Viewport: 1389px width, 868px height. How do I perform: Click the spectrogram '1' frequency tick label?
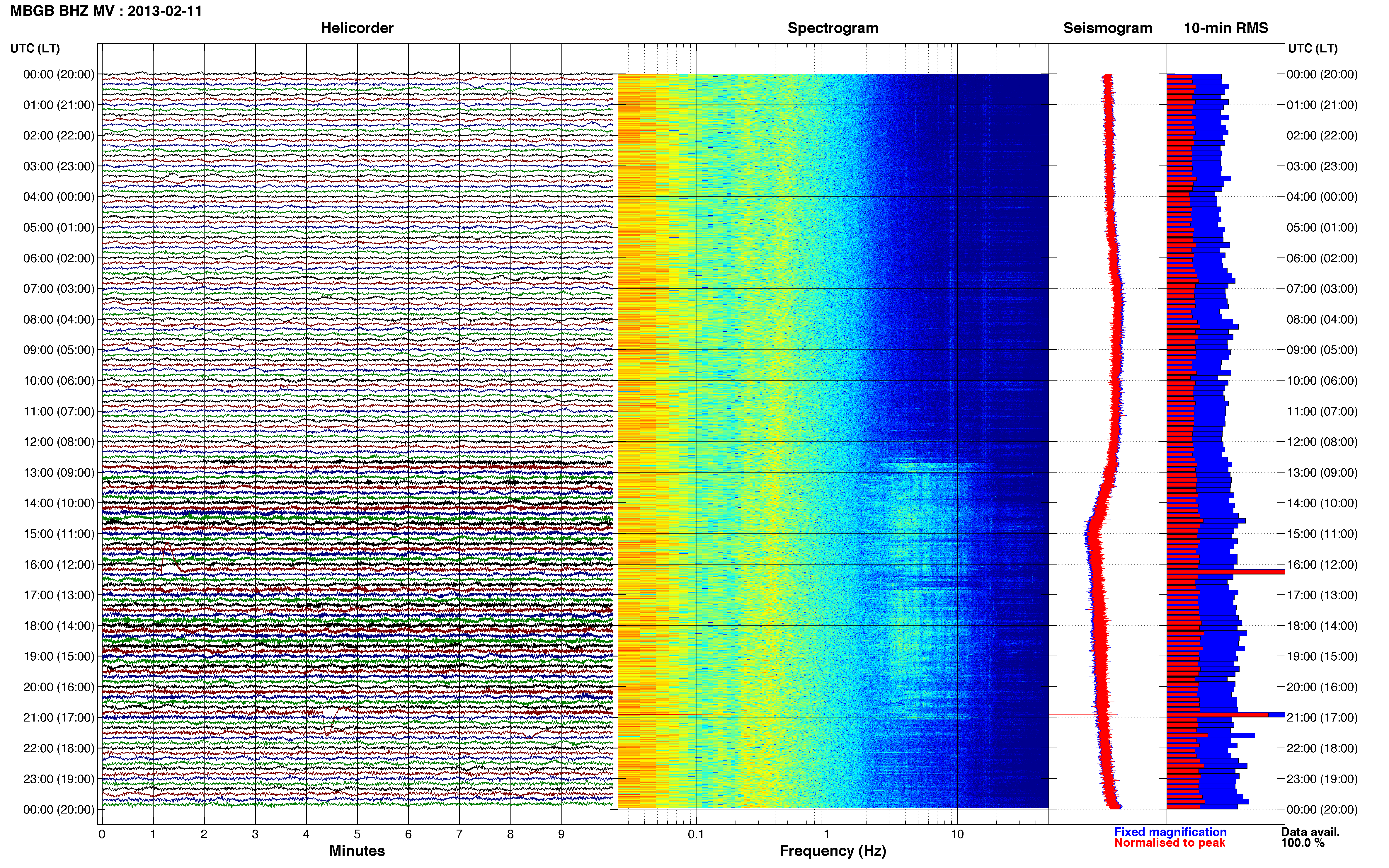[826, 834]
